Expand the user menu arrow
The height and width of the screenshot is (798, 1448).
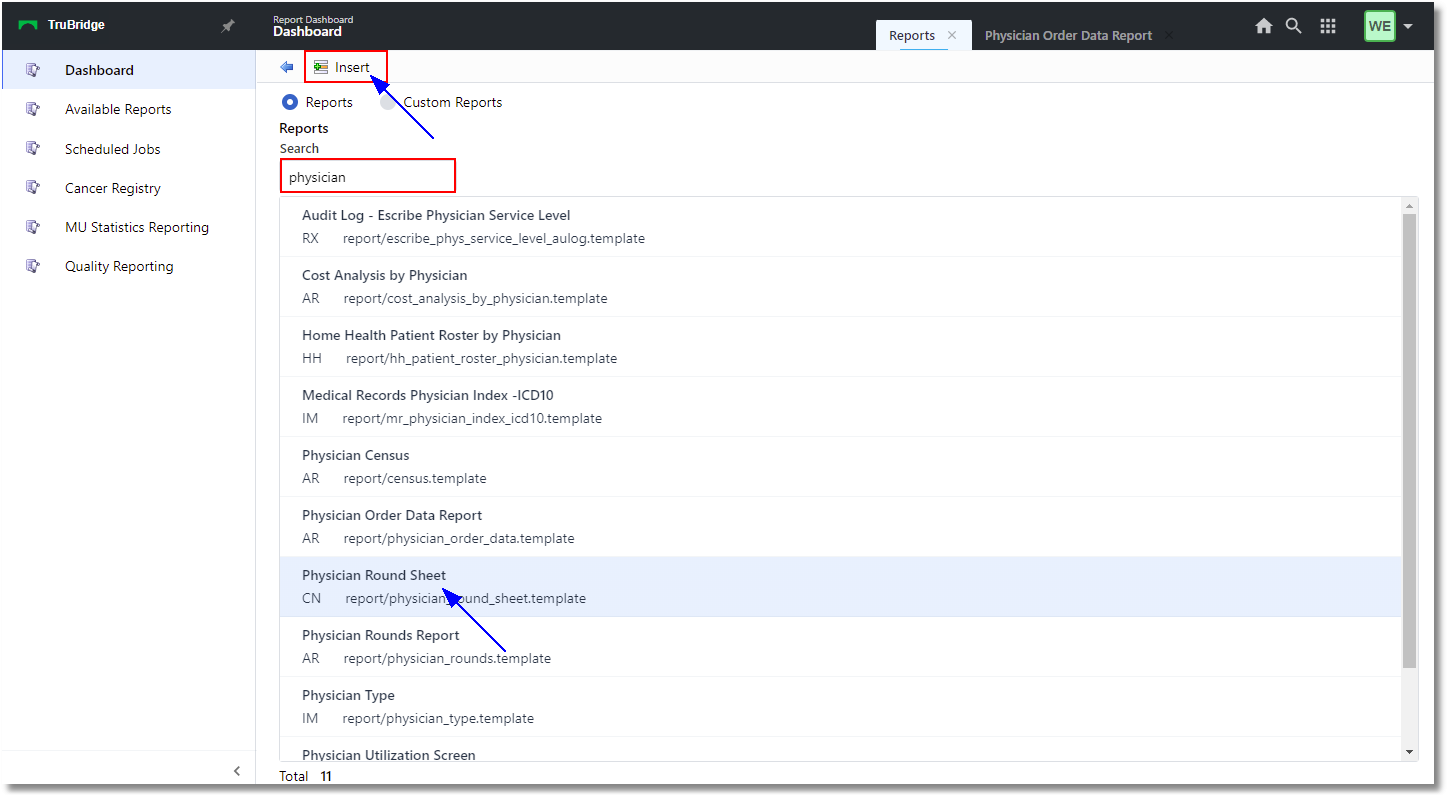tap(1408, 27)
